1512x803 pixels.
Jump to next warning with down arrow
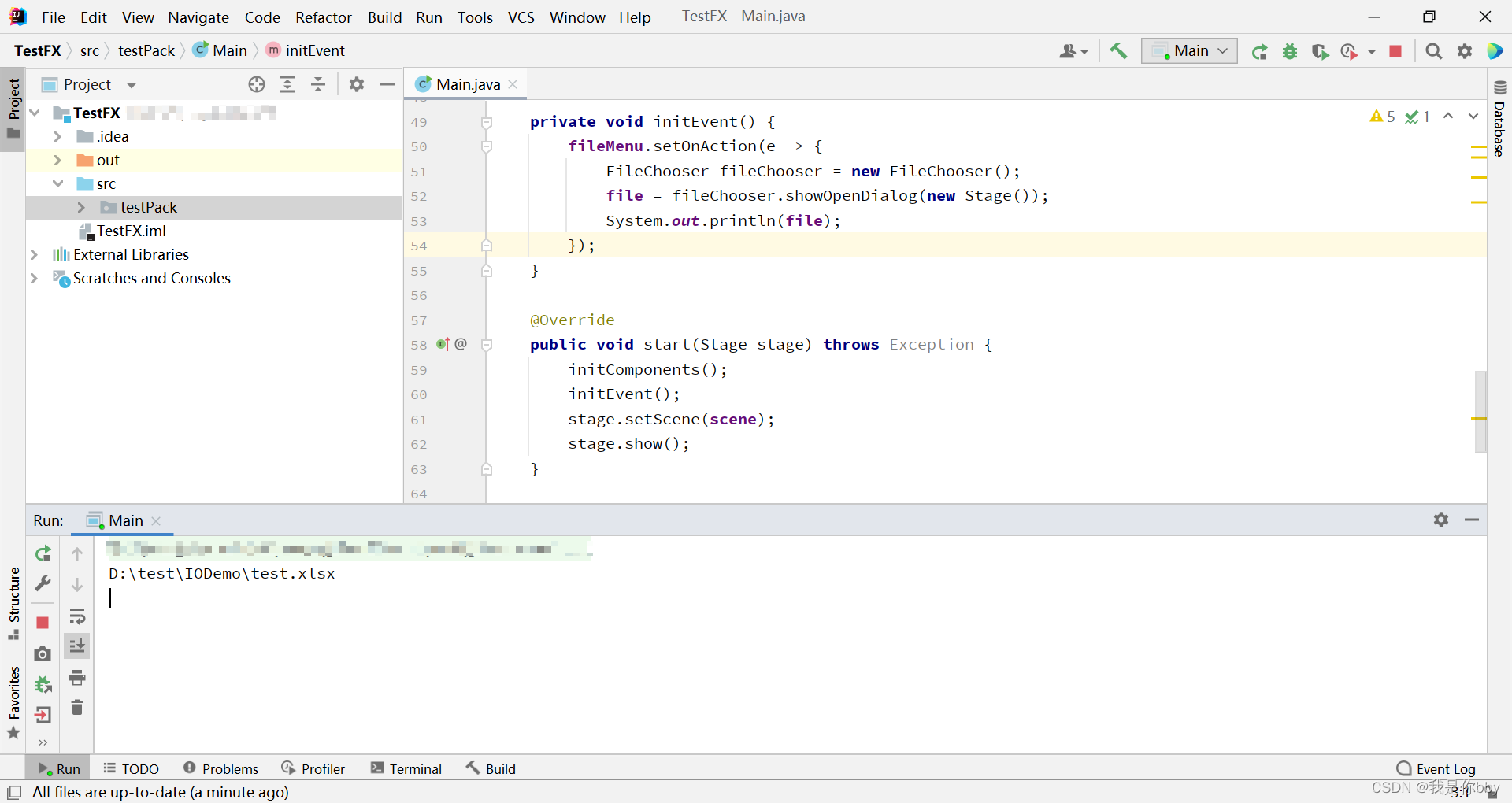click(x=1473, y=116)
